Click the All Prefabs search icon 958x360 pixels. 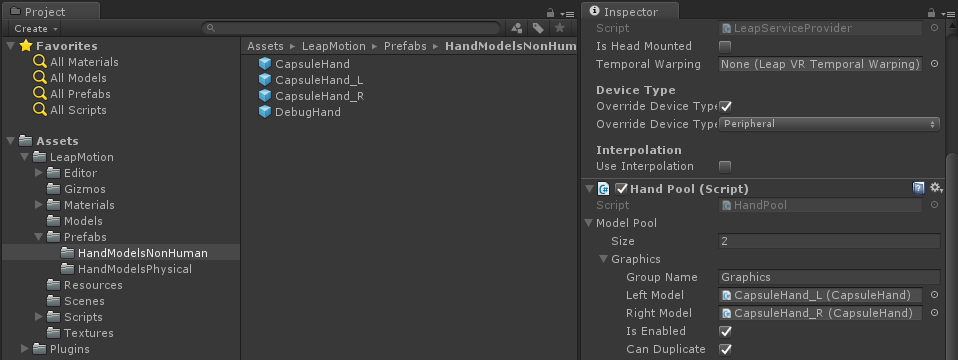click(40, 94)
